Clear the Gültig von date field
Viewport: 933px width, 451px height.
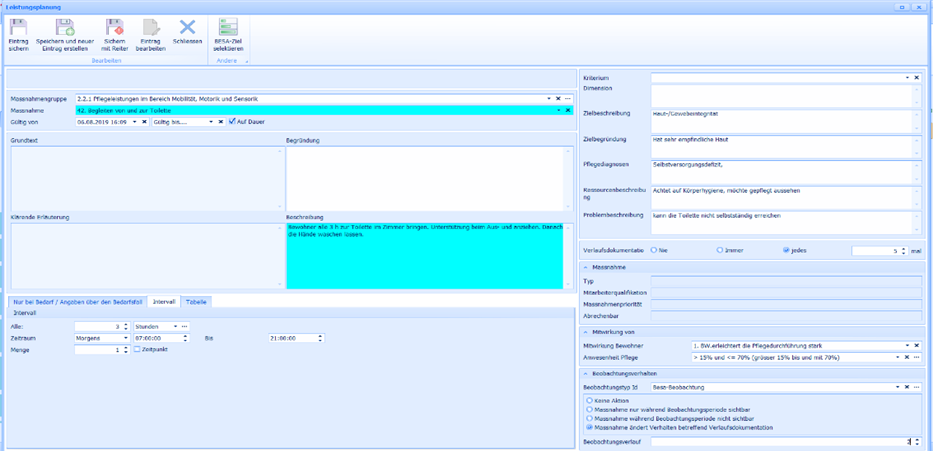click(144, 121)
